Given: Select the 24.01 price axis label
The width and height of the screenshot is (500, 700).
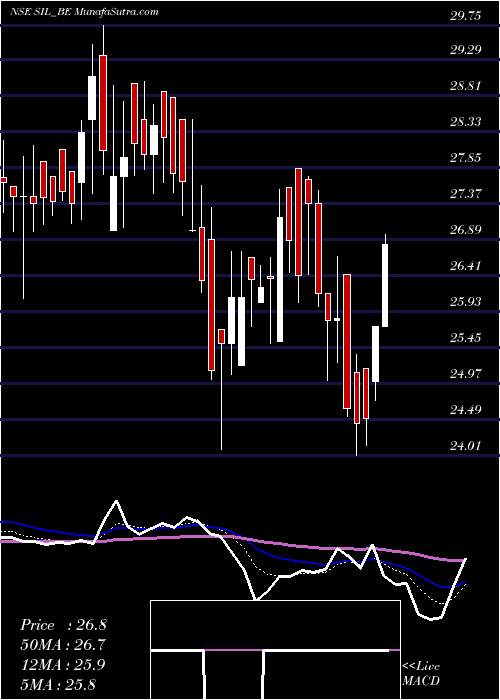Looking at the screenshot, I should click(x=466, y=446).
